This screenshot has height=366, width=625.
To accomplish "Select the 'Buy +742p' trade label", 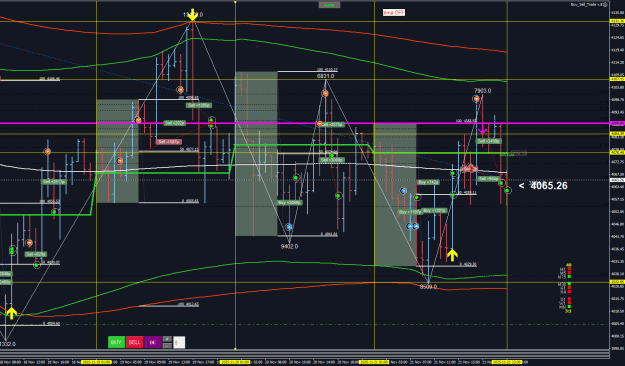I will (x=428, y=182).
